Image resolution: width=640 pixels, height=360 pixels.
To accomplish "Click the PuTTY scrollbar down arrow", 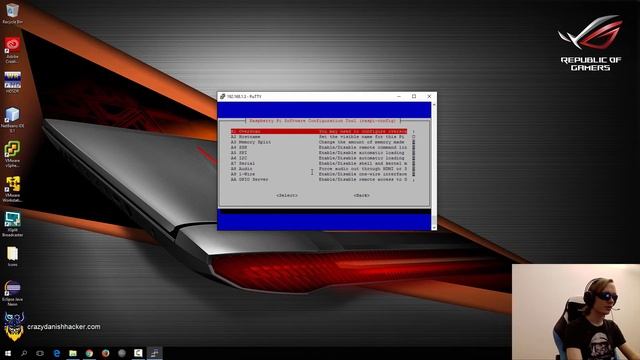I will pyautogui.click(x=434, y=227).
